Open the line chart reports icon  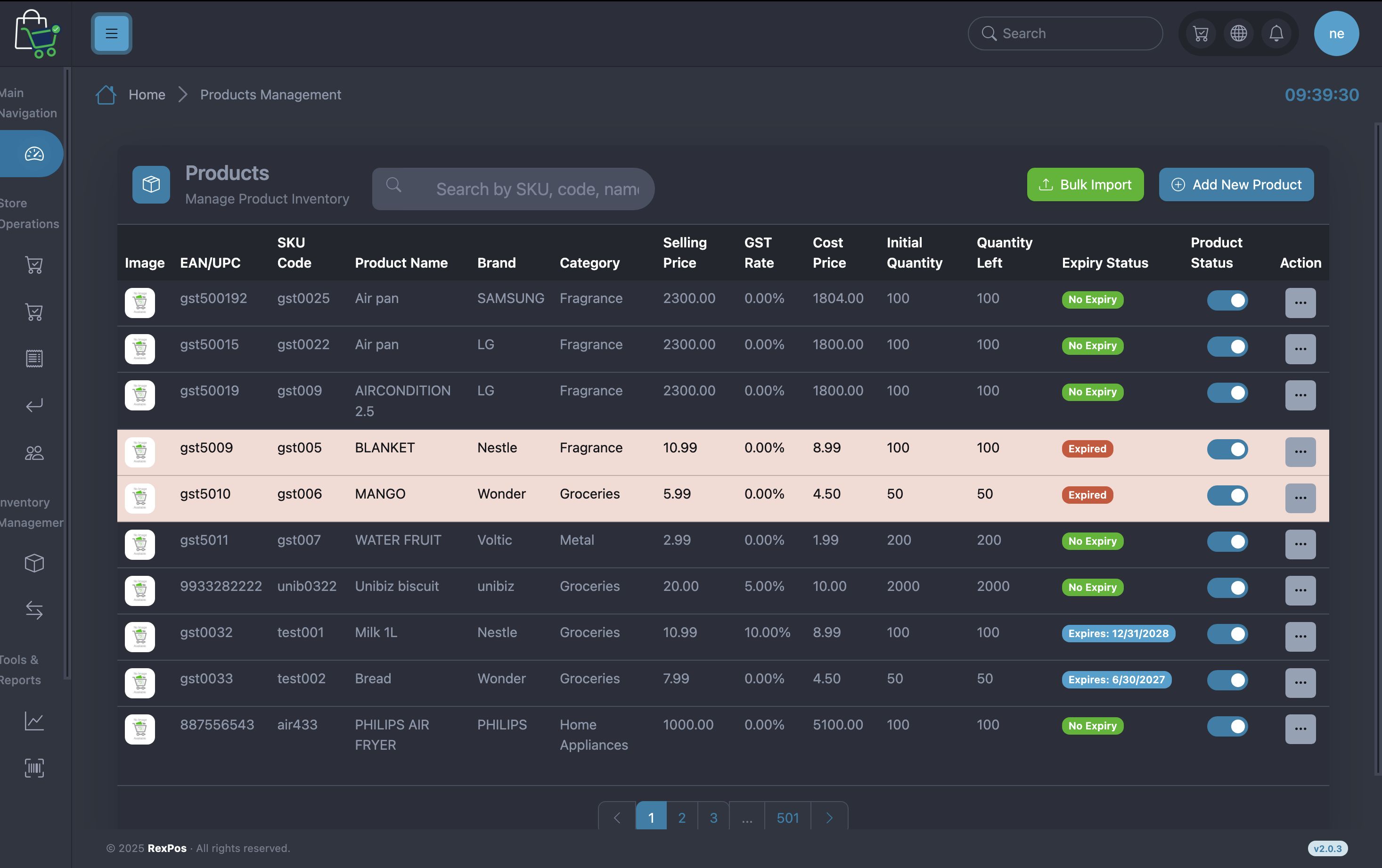click(34, 721)
